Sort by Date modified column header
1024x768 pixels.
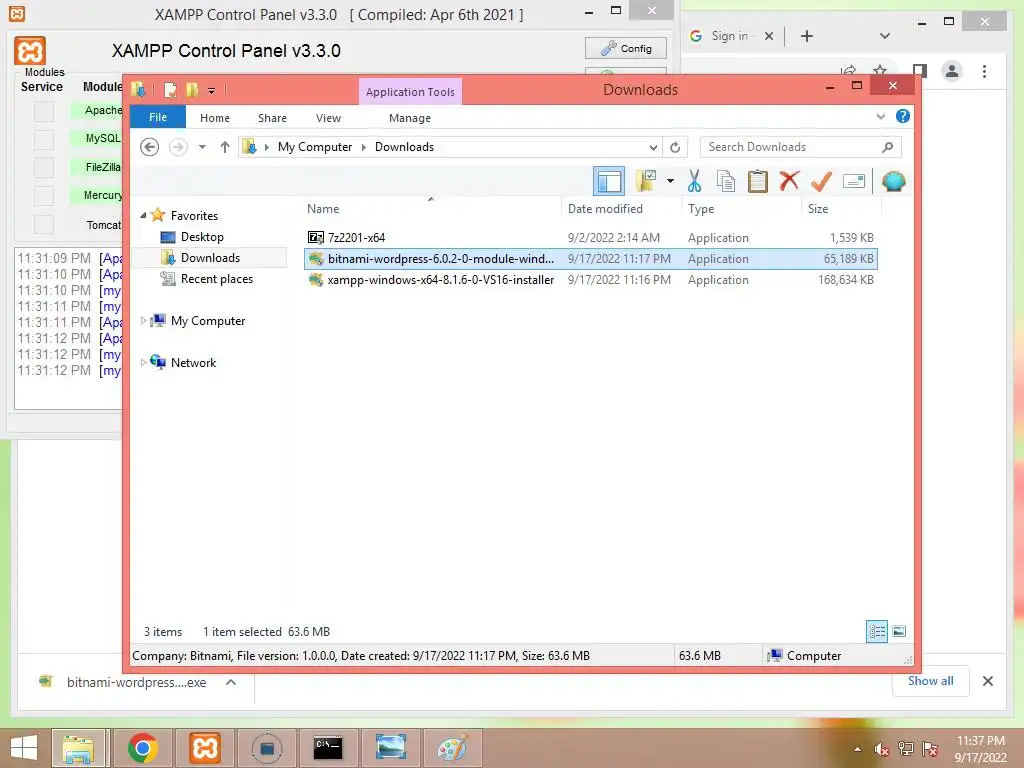tap(620, 208)
